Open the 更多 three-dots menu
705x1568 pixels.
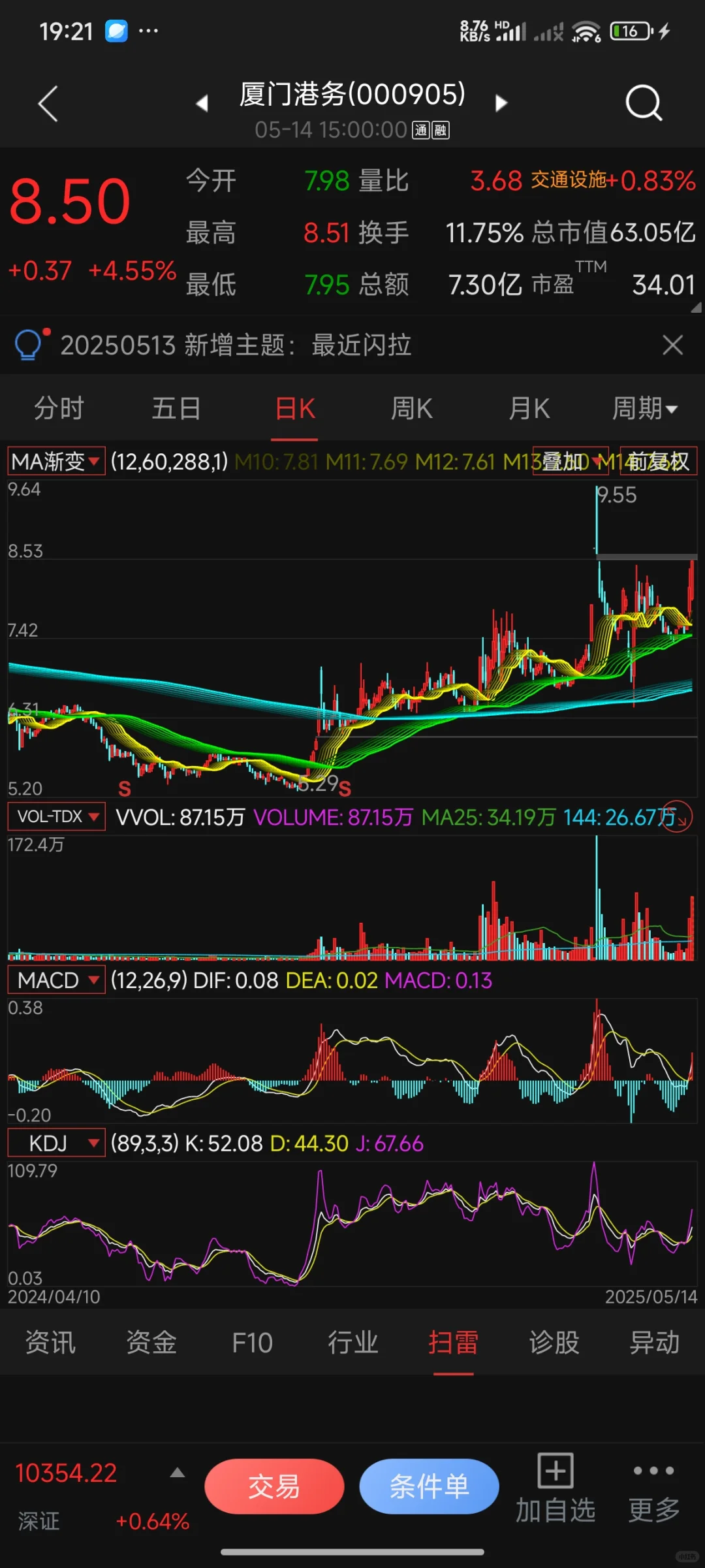click(x=654, y=1489)
